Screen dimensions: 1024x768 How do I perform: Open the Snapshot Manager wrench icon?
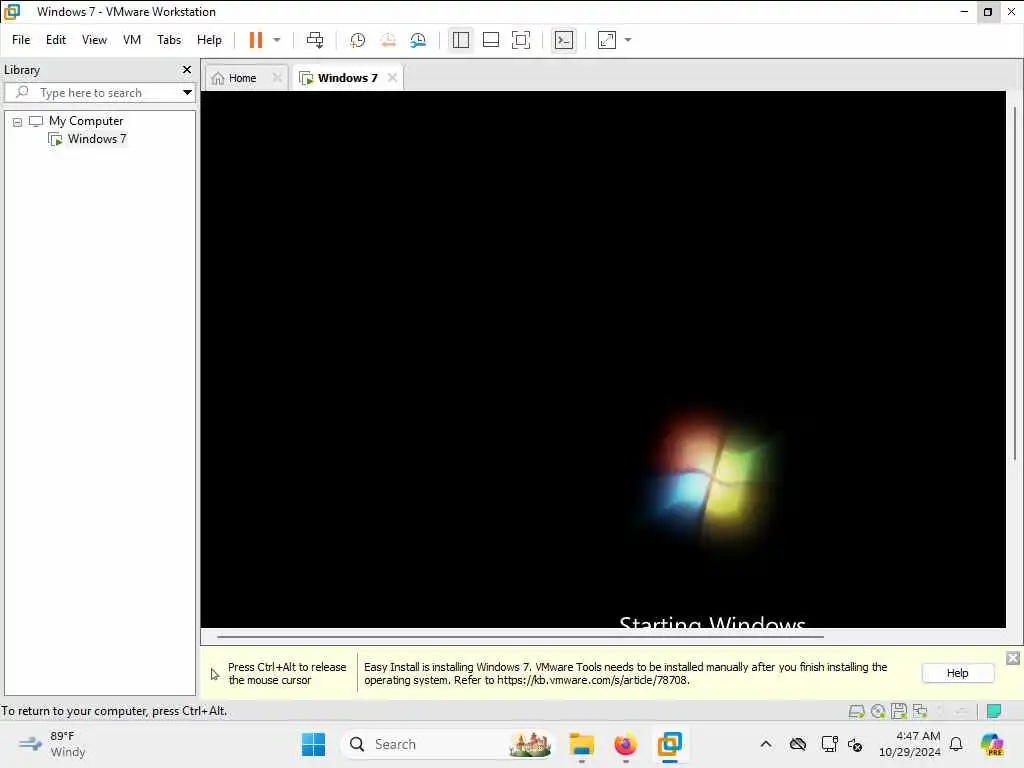418,40
